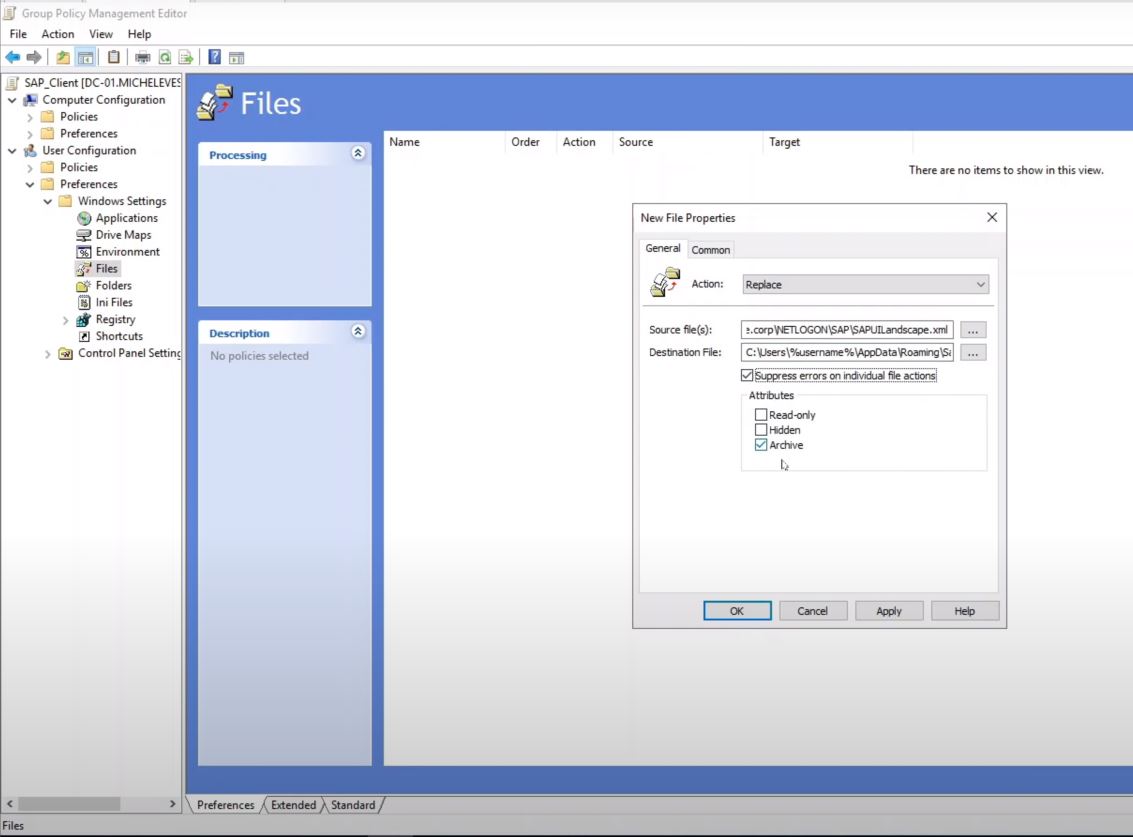Image resolution: width=1133 pixels, height=837 pixels.
Task: Open Help using the toolbar question mark icon
Action: click(x=213, y=57)
